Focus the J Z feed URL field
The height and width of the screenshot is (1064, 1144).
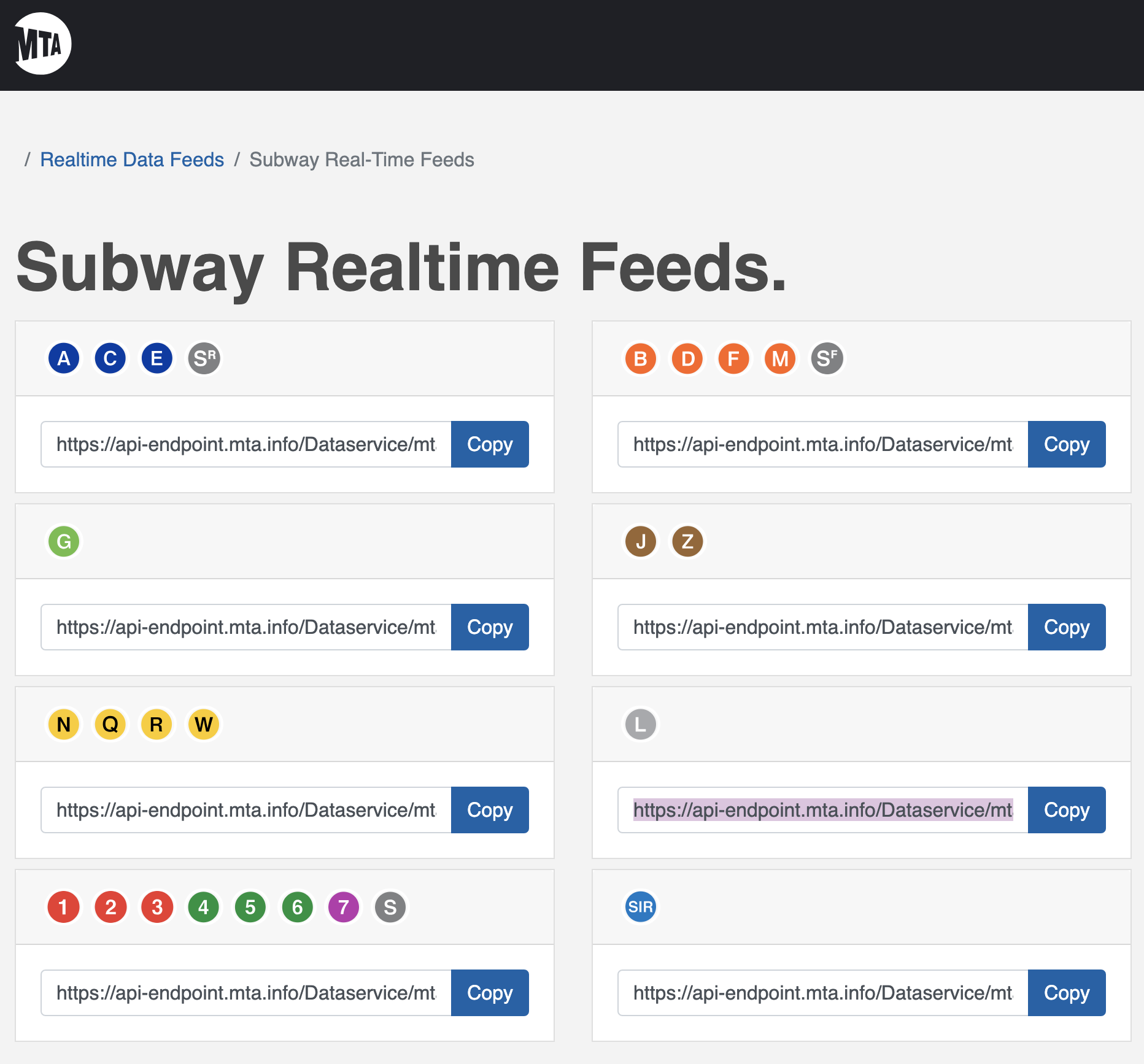[x=823, y=627]
